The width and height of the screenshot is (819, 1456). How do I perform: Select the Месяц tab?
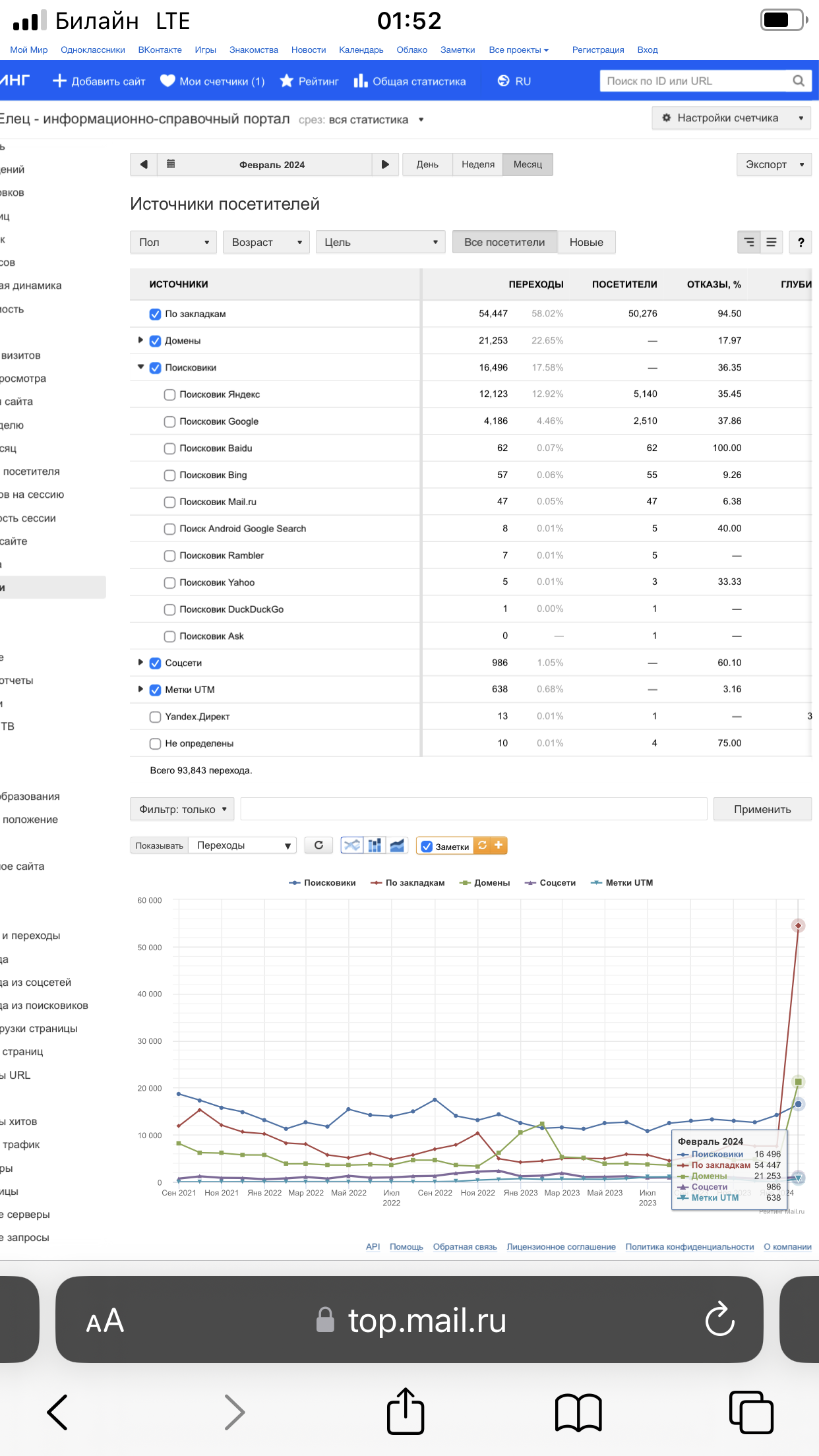[528, 164]
